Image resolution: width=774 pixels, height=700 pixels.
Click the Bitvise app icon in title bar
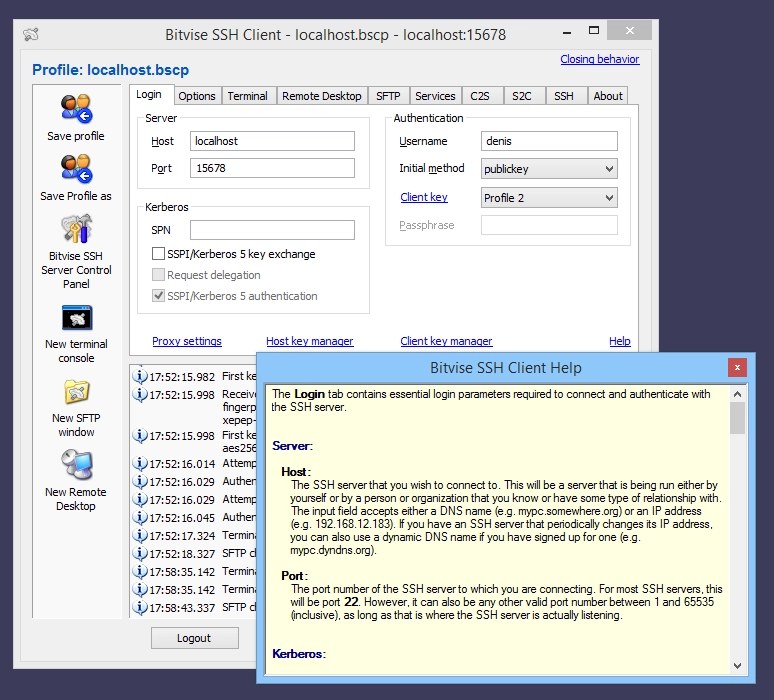(x=31, y=34)
